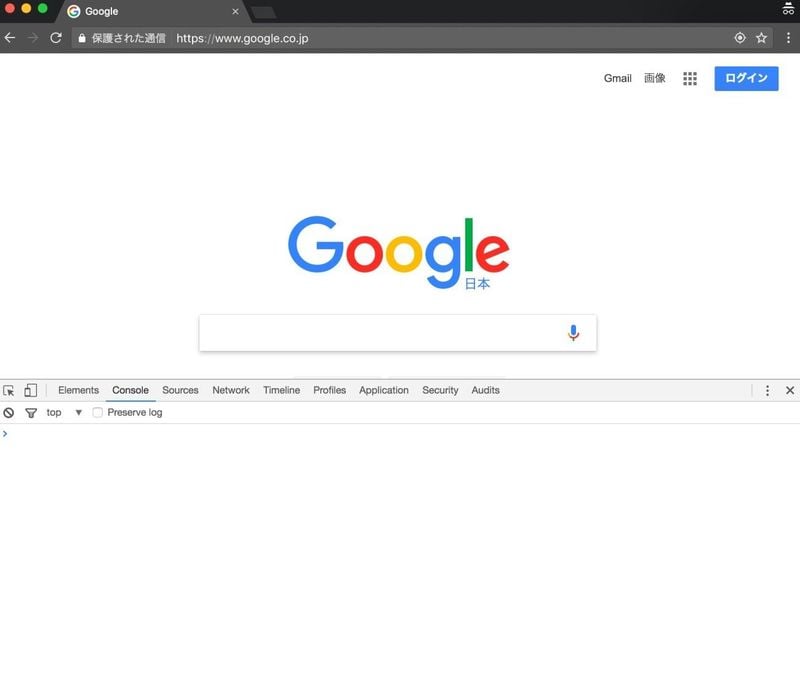Open the Gmail link

[x=617, y=79]
